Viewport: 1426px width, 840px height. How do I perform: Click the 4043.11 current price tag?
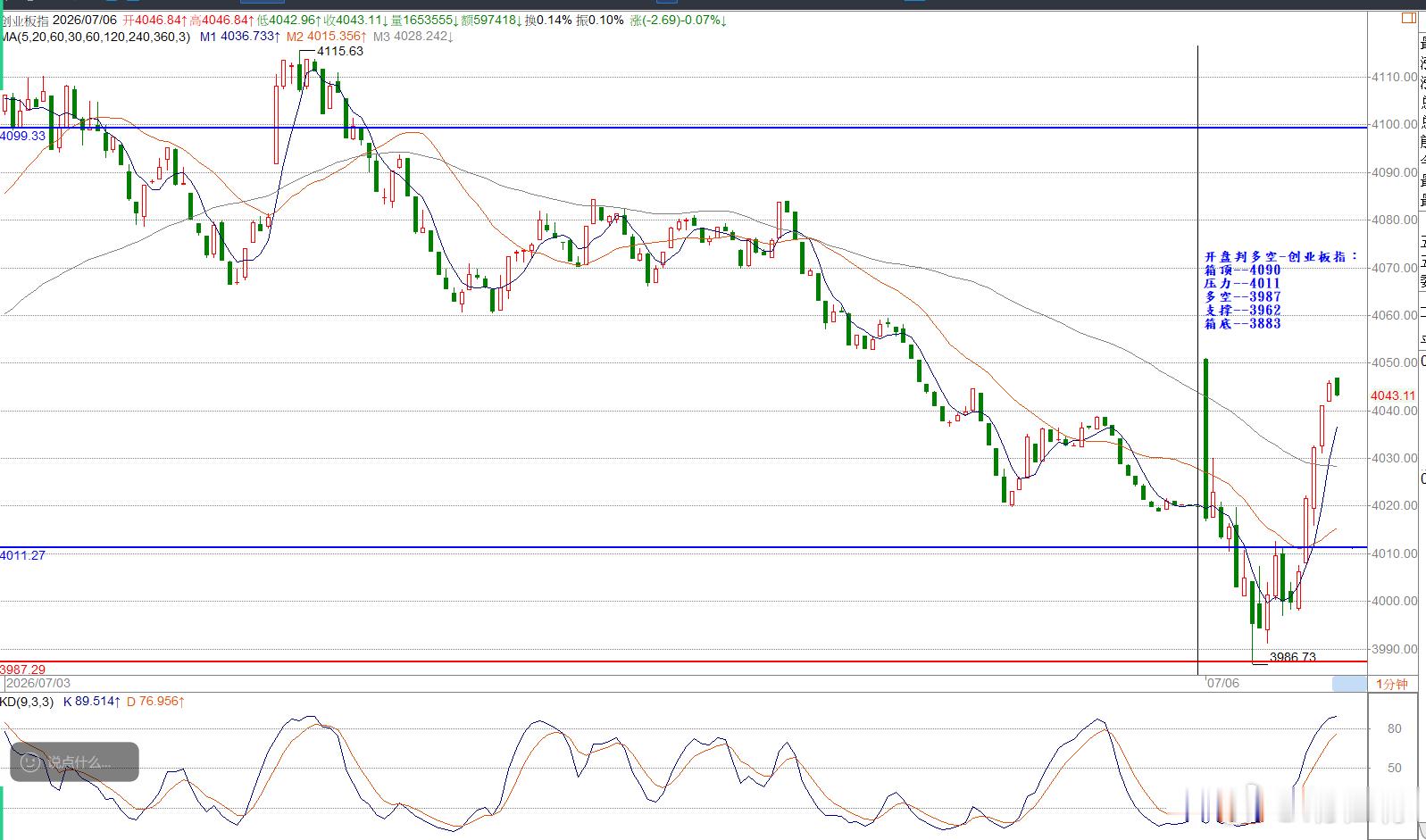pyautogui.click(x=1393, y=395)
